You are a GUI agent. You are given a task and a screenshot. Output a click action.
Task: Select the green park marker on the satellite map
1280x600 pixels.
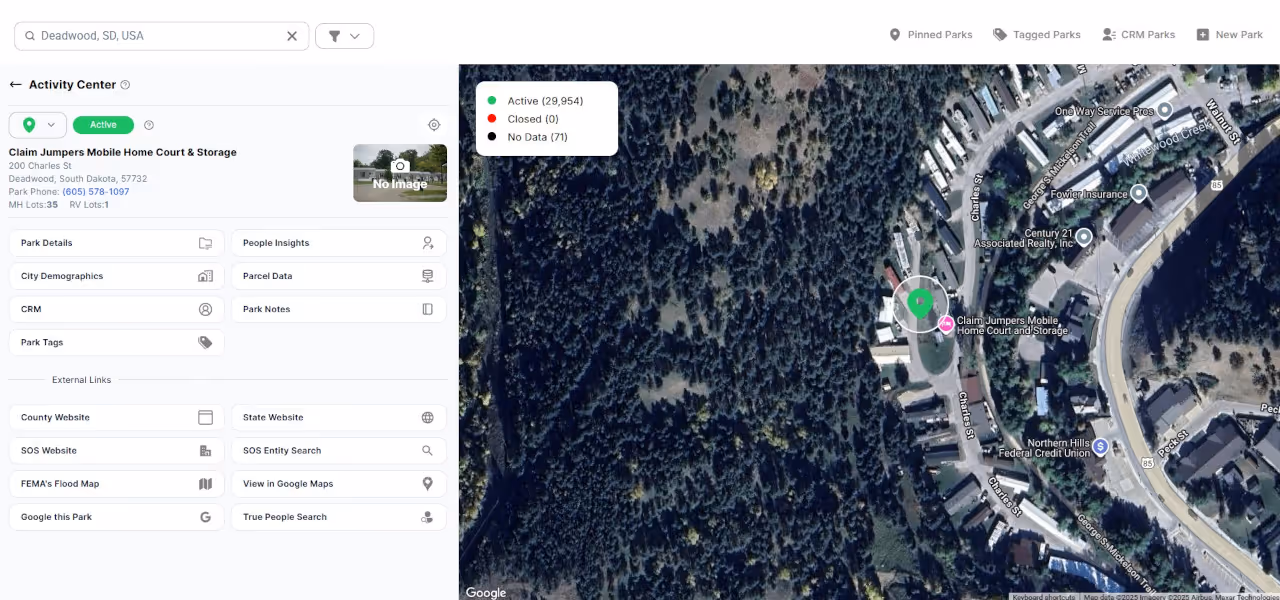coord(920,303)
